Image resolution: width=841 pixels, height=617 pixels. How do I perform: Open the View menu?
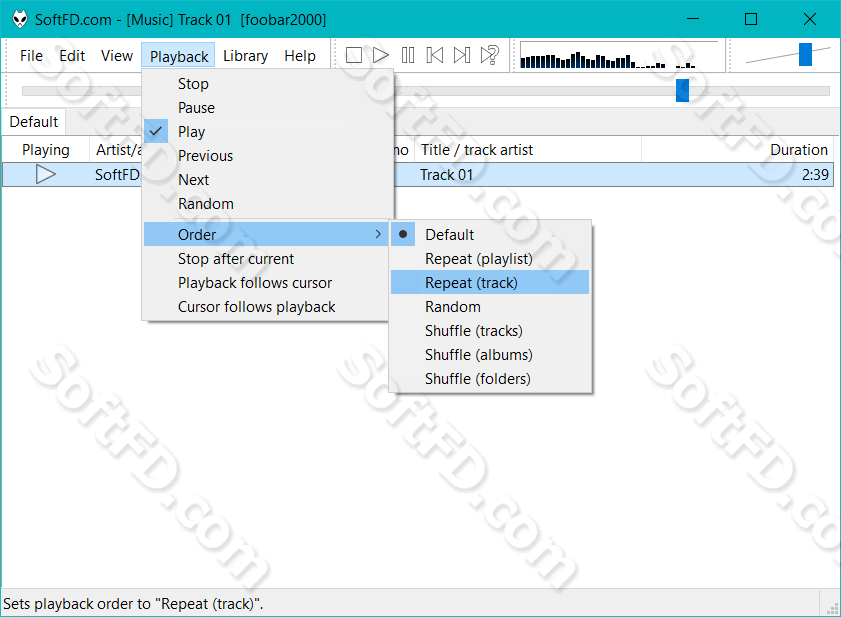[117, 56]
